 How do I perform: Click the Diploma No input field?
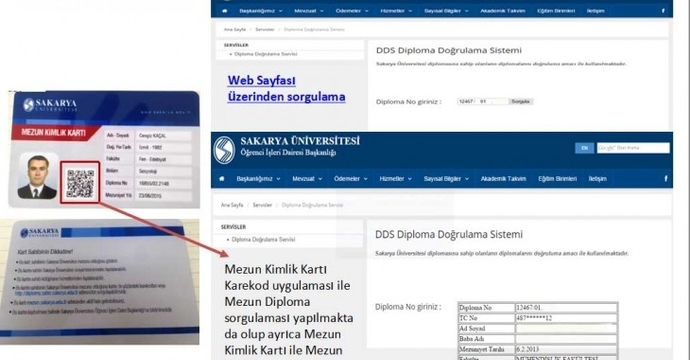click(483, 102)
